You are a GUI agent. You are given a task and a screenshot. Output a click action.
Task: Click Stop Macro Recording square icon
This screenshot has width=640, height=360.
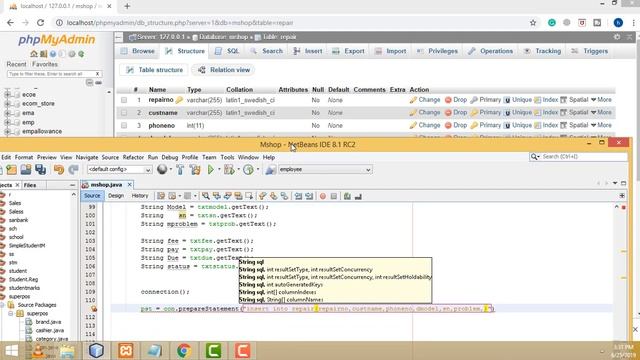[334, 196]
